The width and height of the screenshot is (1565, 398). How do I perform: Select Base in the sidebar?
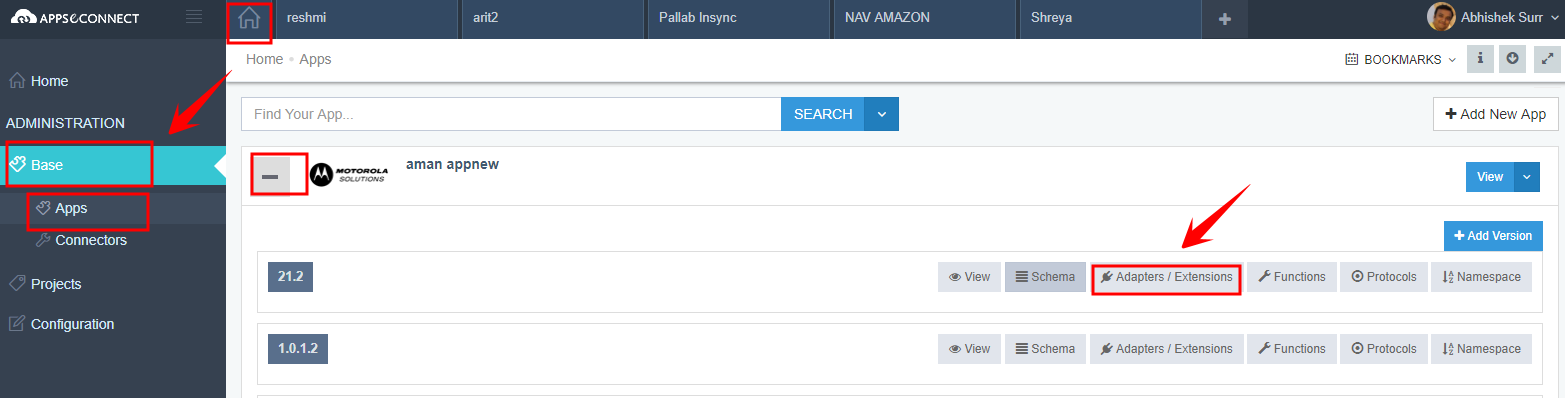113,165
